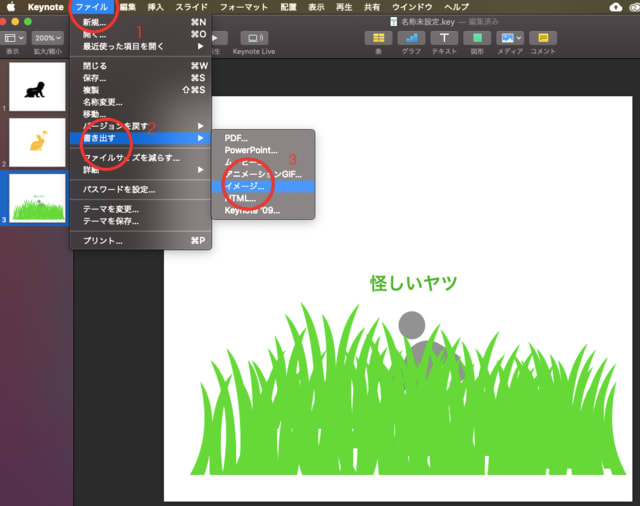Add a text box with テキスト
Image resolution: width=640 pixels, height=506 pixels.
click(443, 38)
